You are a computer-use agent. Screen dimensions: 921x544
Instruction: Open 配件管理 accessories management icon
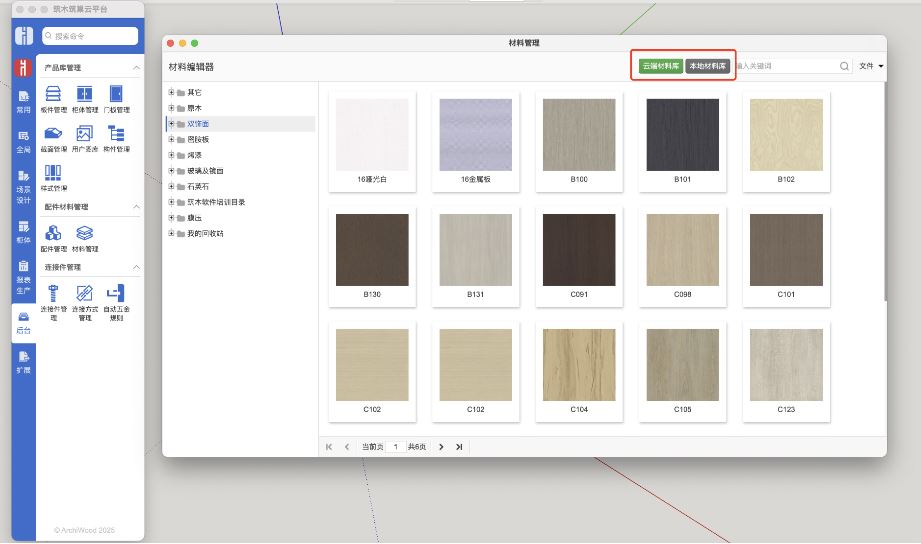[x=53, y=233]
